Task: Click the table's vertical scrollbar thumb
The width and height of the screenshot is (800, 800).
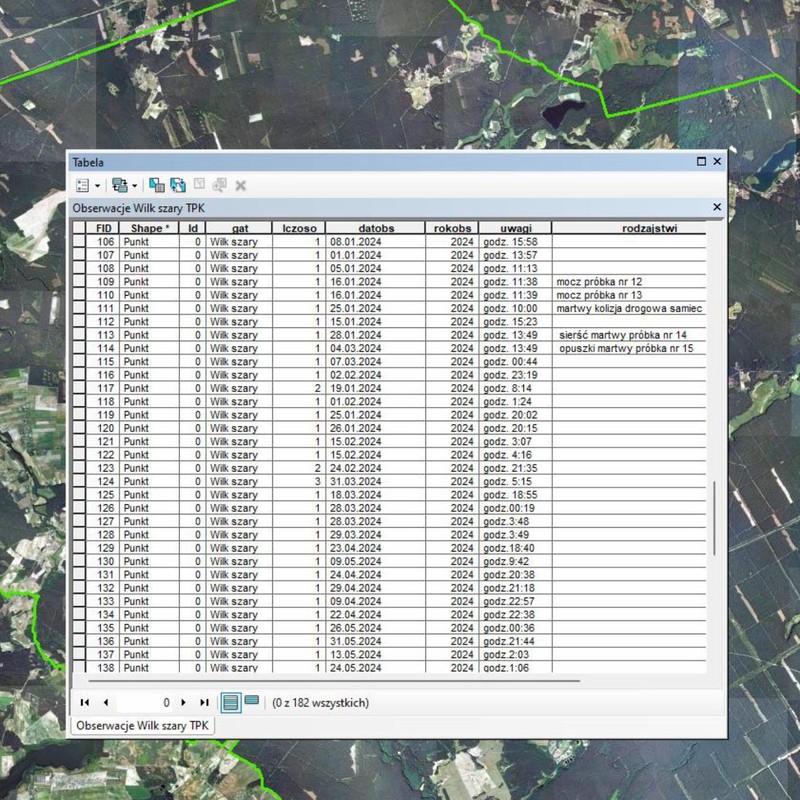Action: 713,518
